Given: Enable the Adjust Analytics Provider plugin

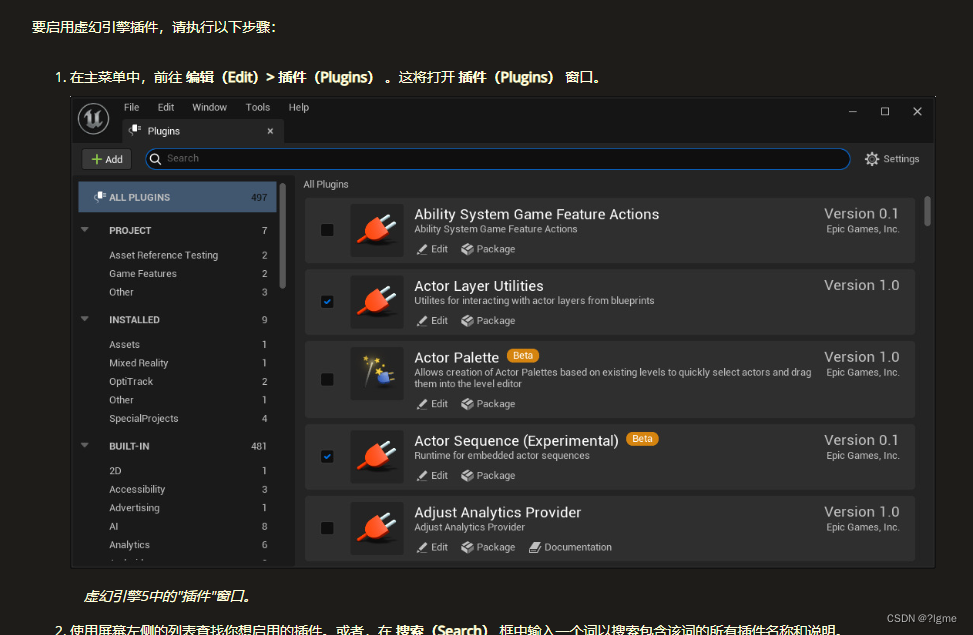Looking at the screenshot, I should click(327, 527).
